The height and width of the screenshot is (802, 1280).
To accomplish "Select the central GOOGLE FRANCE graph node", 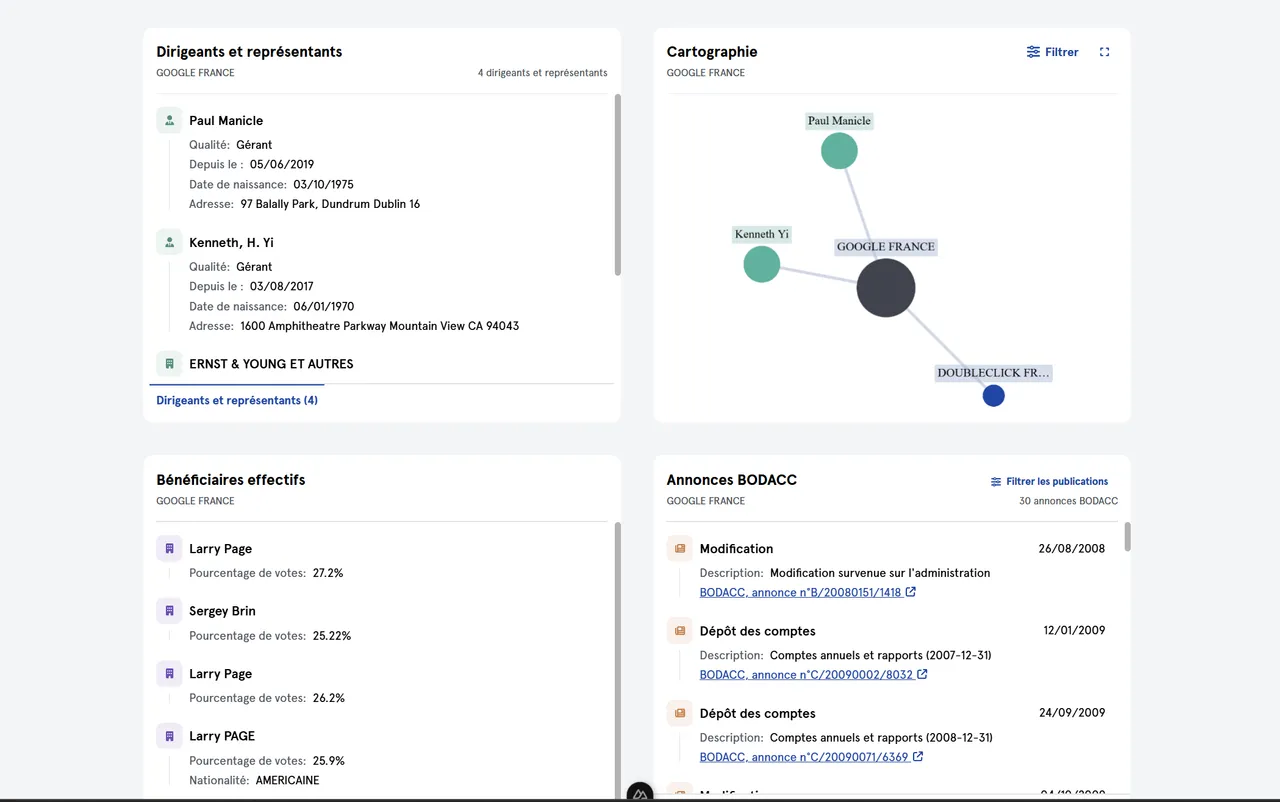I will pos(886,288).
